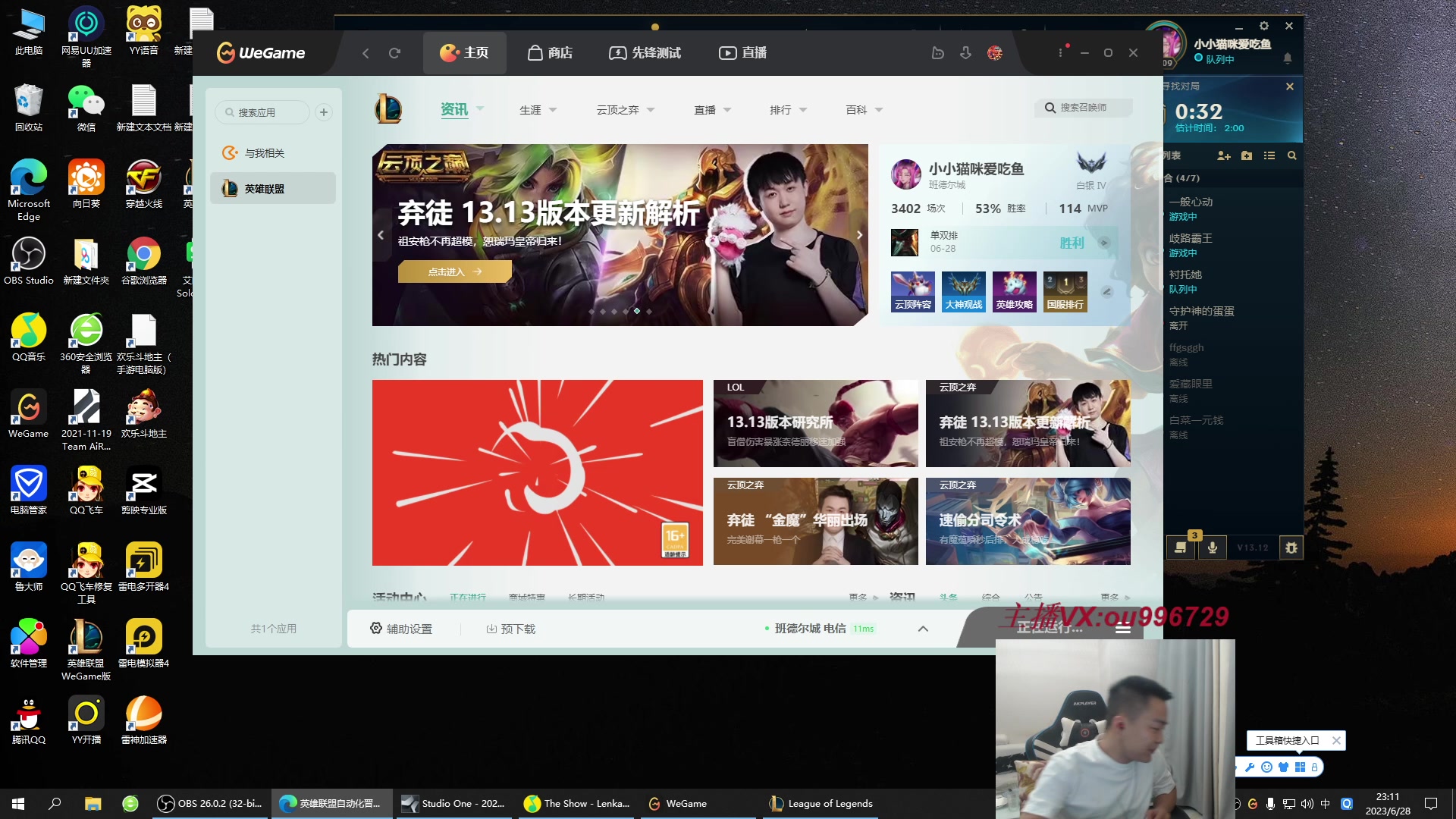
Task: Toggle the chat window with 3 unread messages
Action: pos(1181,548)
